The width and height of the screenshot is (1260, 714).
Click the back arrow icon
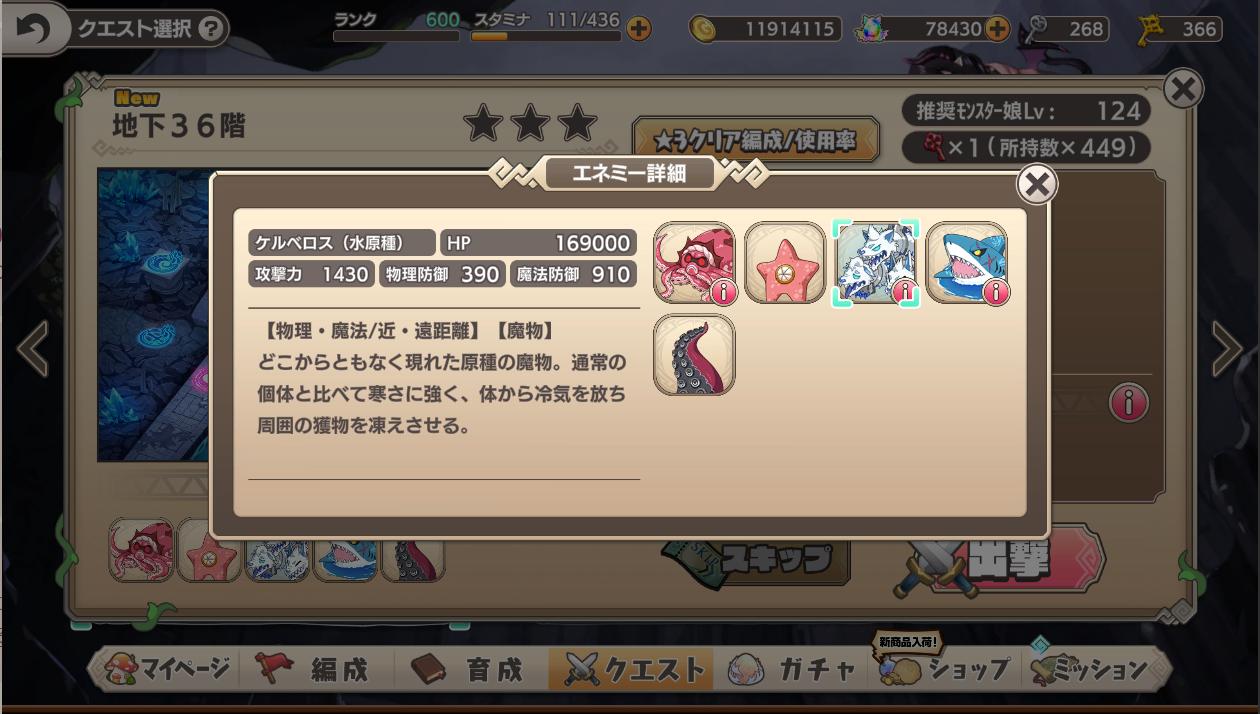[33, 30]
